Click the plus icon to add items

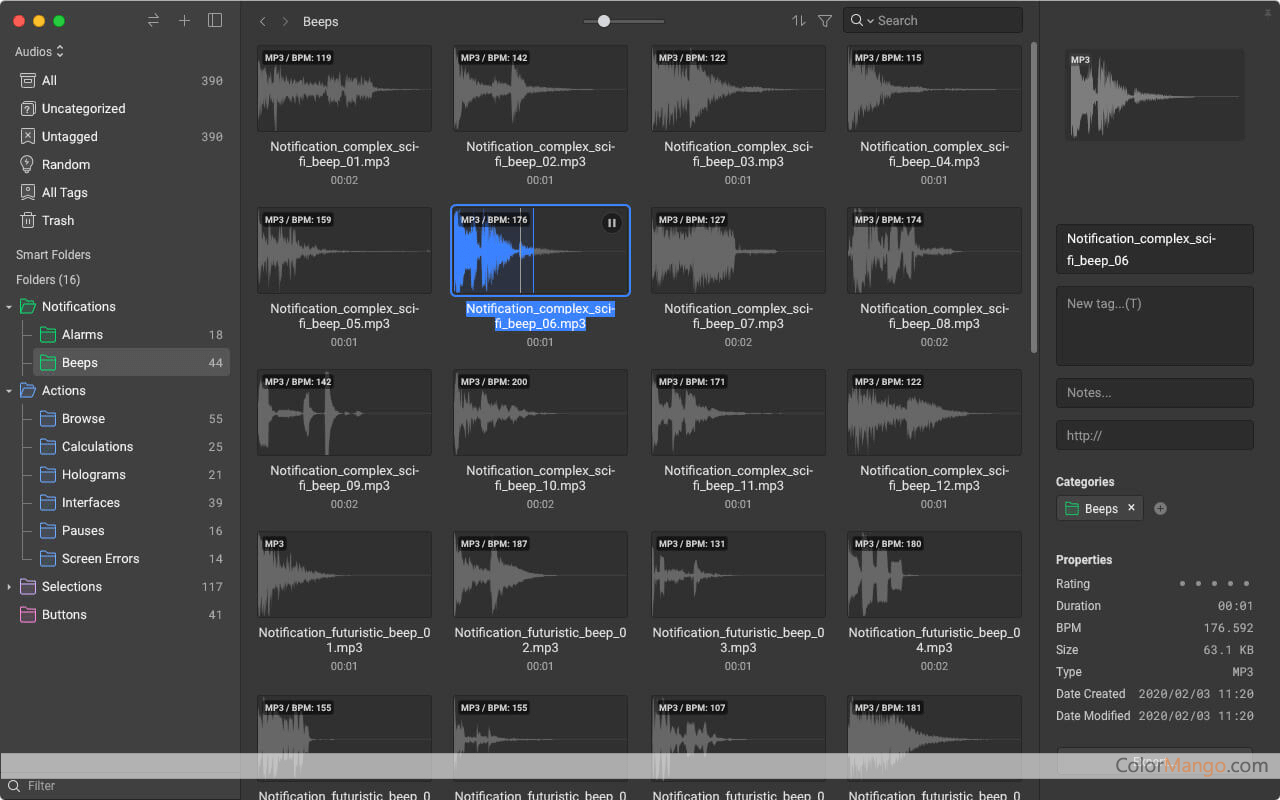click(x=184, y=21)
